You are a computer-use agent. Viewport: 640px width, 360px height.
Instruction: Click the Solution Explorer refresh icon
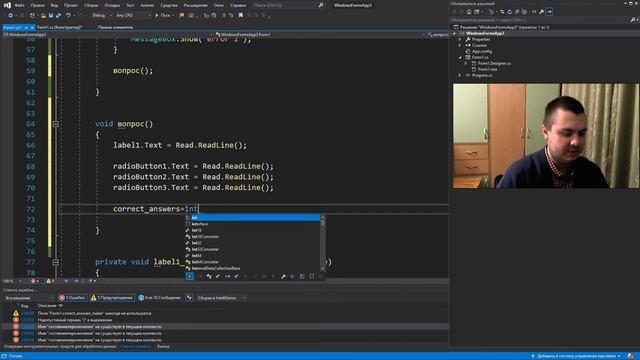click(x=509, y=12)
